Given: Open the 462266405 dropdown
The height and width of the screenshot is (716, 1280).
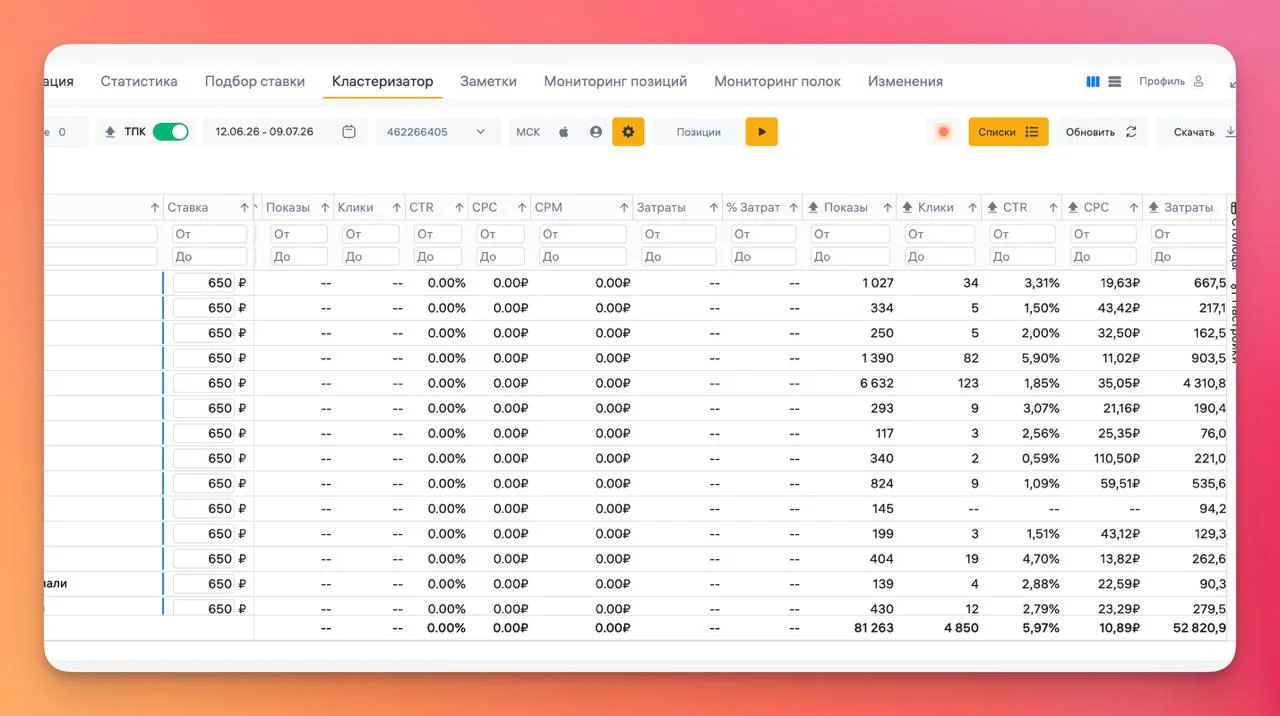Looking at the screenshot, I should [438, 132].
